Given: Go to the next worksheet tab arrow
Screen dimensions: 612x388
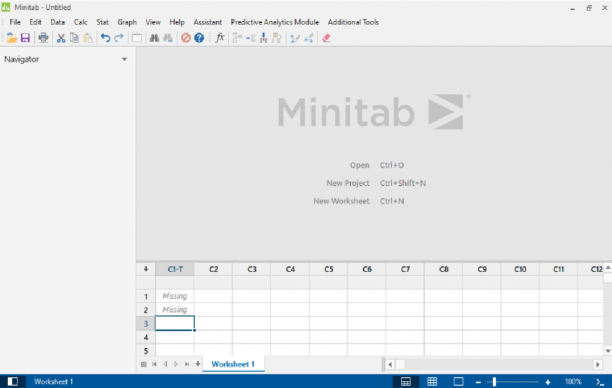Looking at the screenshot, I should point(176,364).
